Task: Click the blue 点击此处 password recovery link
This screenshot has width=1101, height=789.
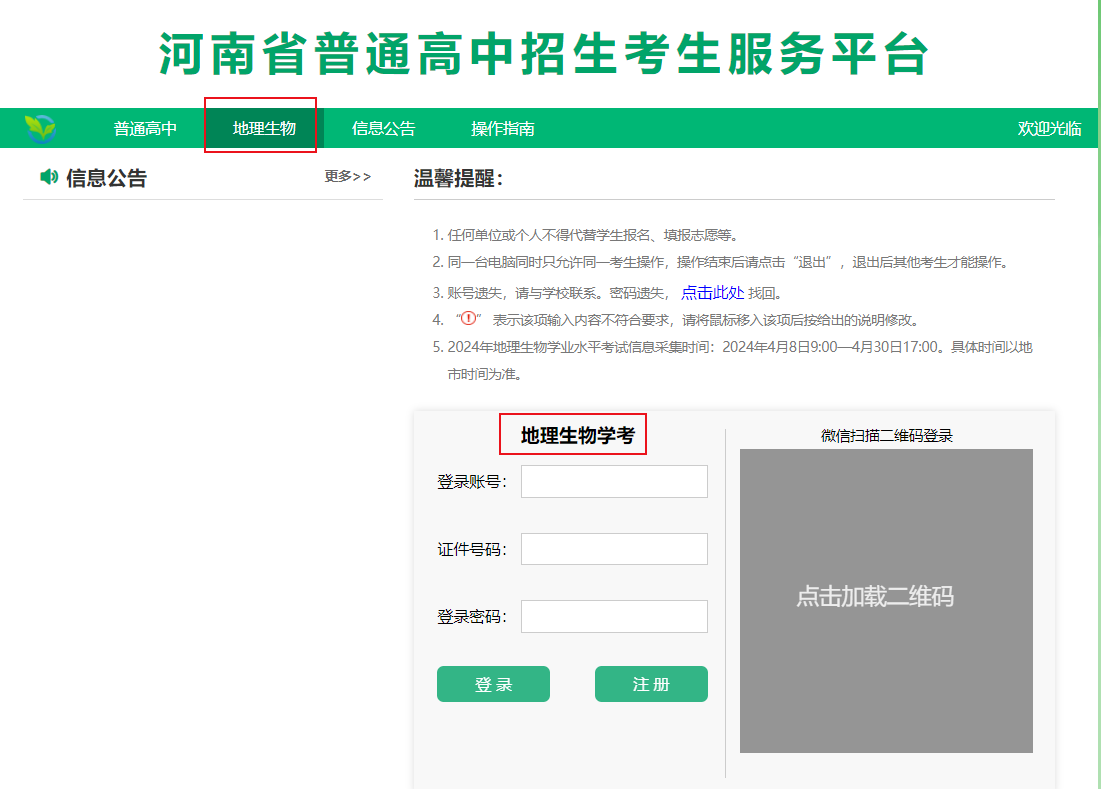Action: click(x=712, y=292)
